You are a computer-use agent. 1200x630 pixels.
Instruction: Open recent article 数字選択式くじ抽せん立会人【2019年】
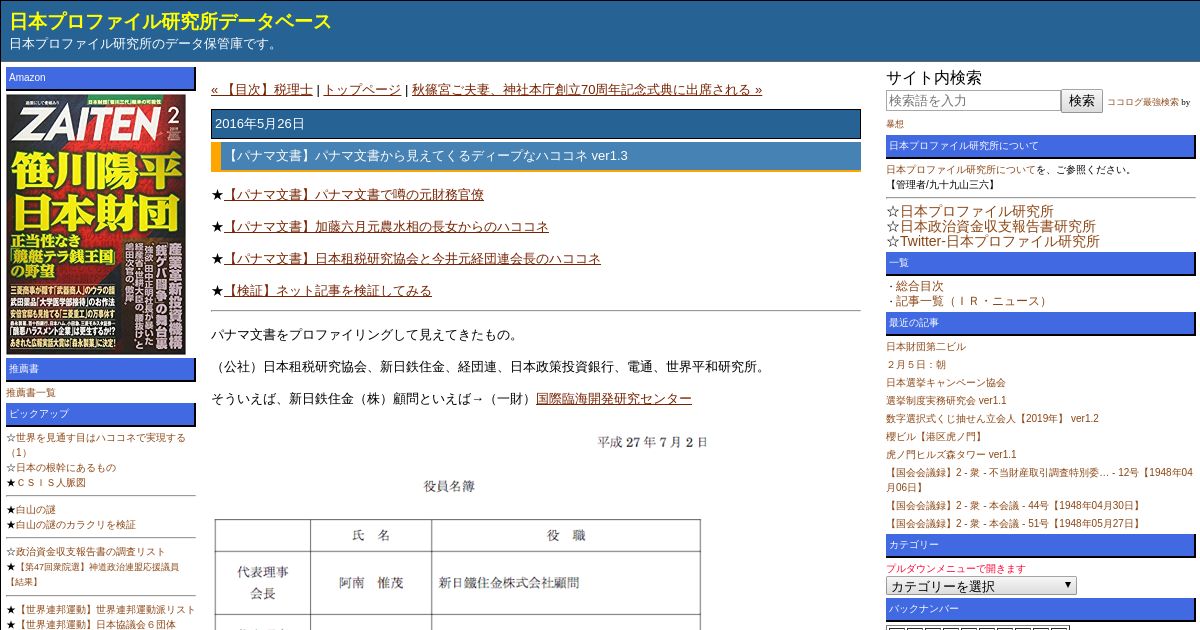click(x=992, y=419)
